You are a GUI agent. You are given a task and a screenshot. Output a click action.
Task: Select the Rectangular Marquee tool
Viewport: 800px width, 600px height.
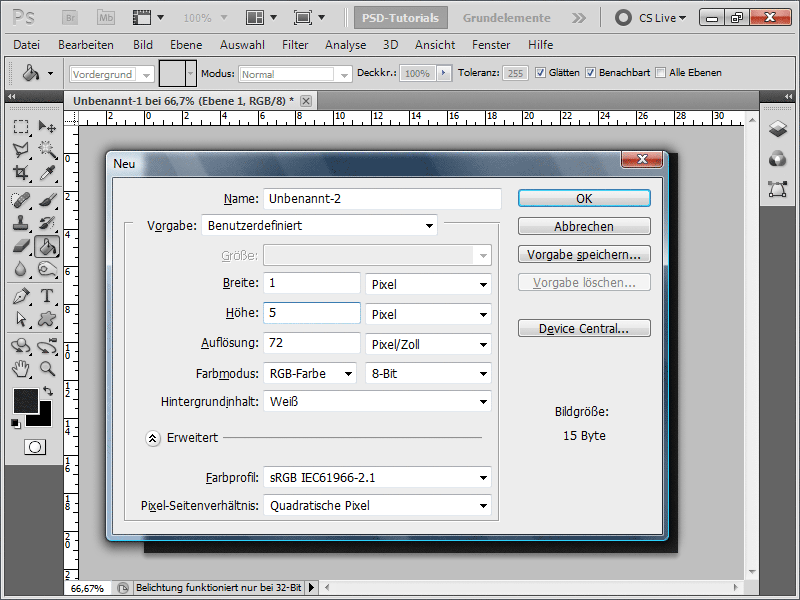[x=21, y=127]
